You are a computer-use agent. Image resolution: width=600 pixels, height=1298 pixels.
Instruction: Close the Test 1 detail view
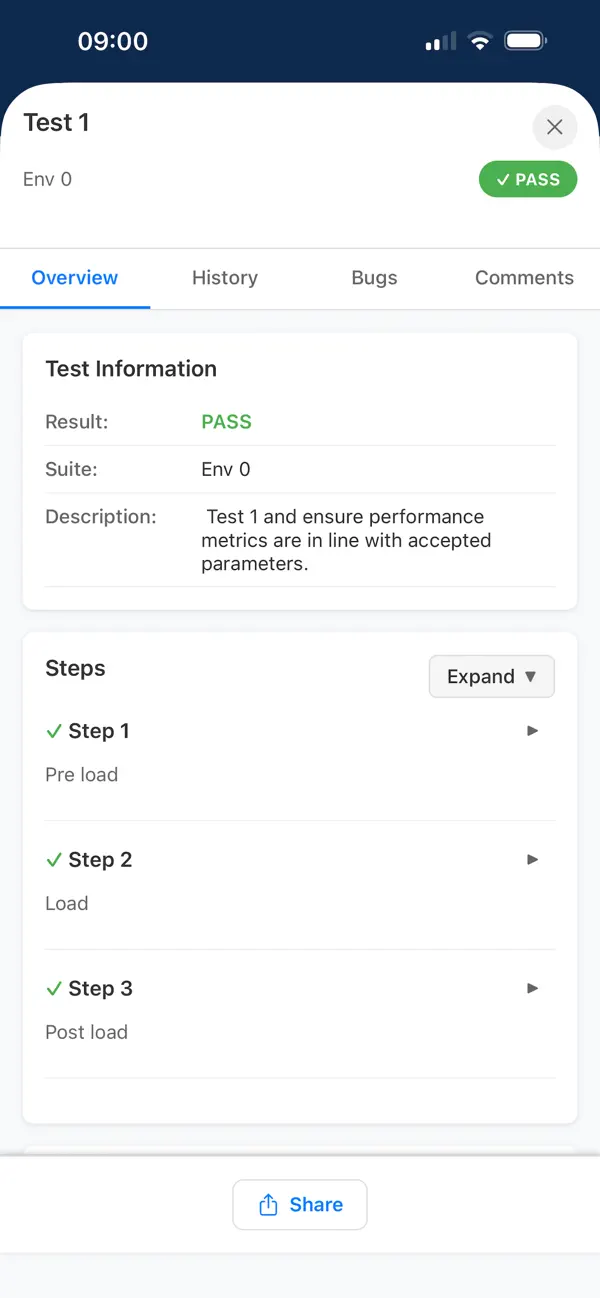555,127
